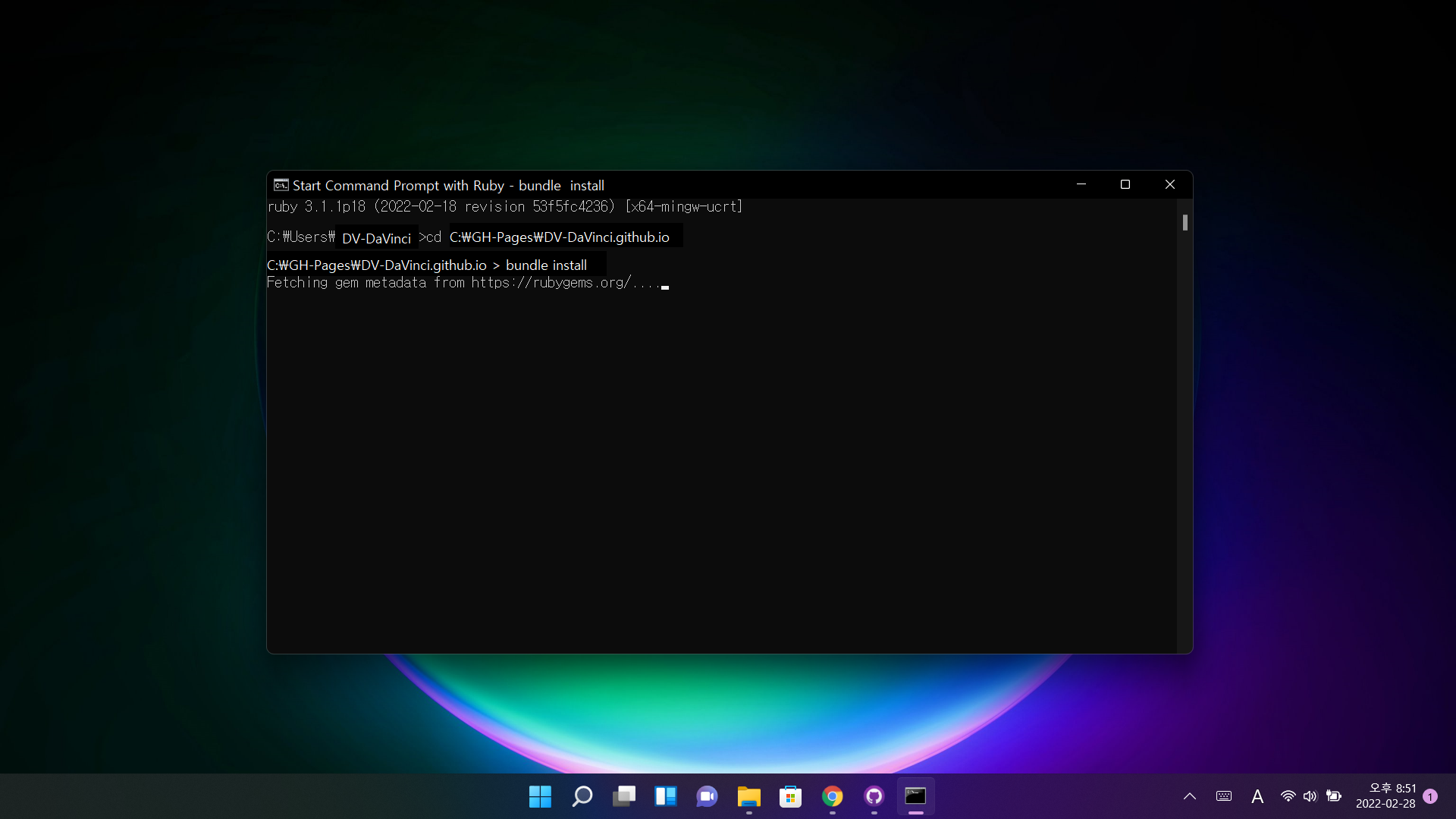The width and height of the screenshot is (1456, 819).
Task: Open the clock and date flyout
Action: pyautogui.click(x=1385, y=796)
